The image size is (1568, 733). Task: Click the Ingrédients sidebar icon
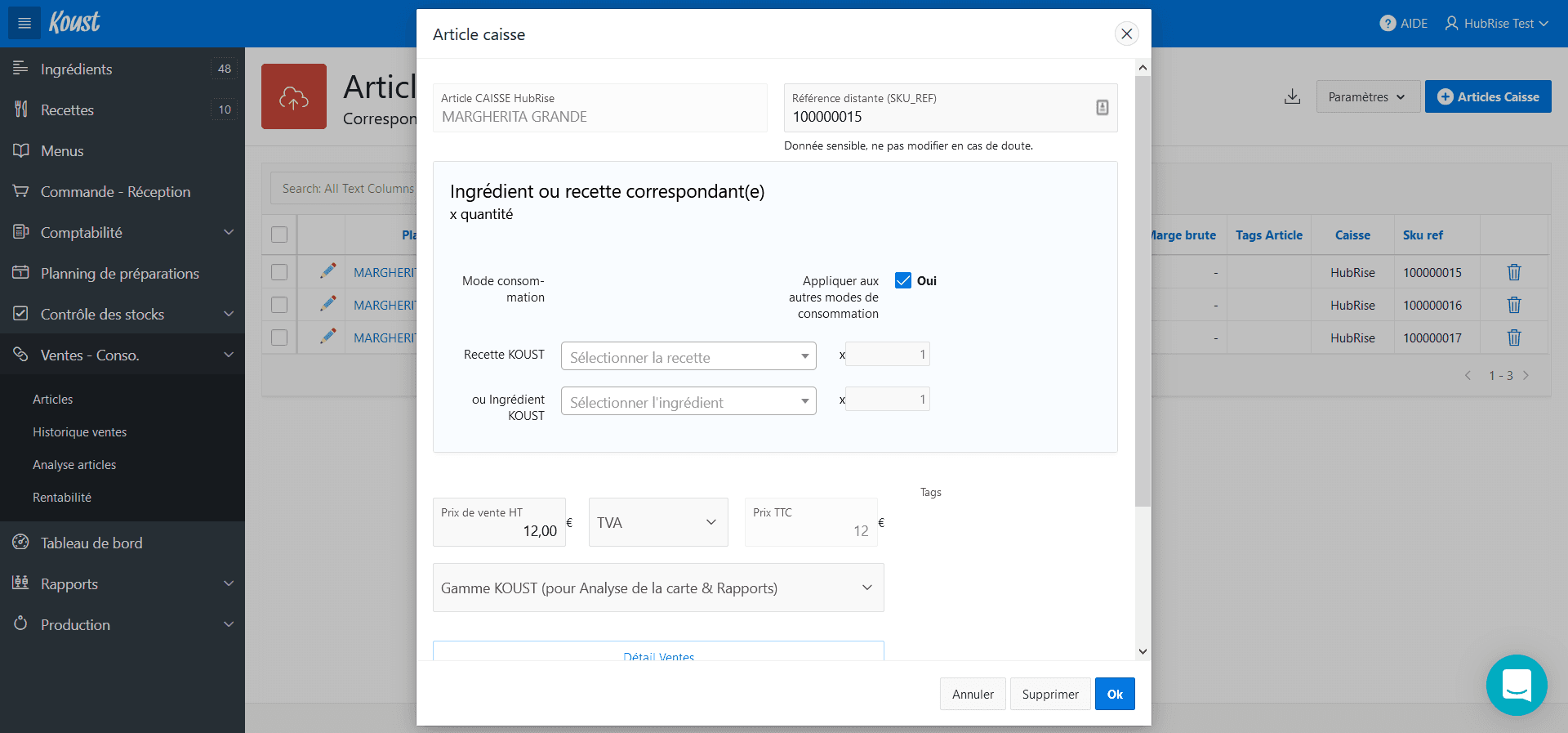(x=20, y=68)
